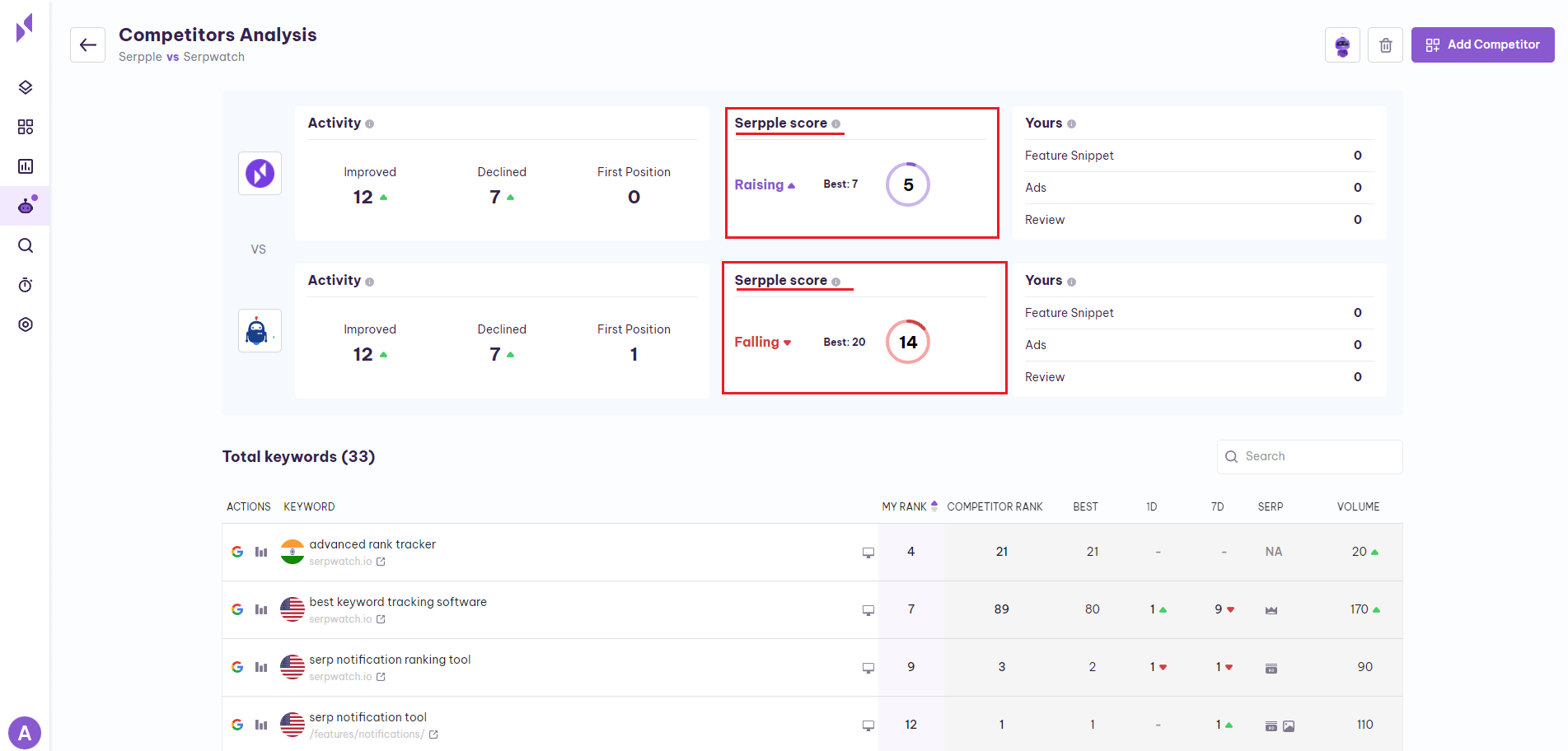
Task: Click info icon beside the first Serpple score
Action: pos(835,124)
